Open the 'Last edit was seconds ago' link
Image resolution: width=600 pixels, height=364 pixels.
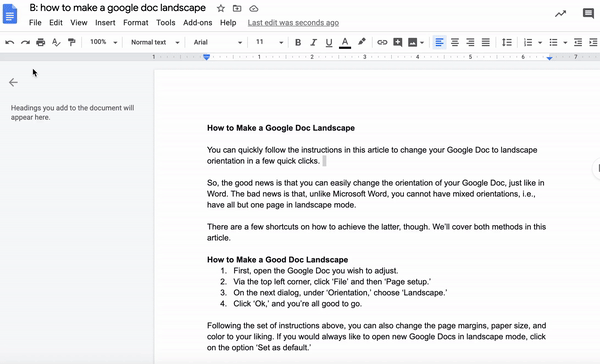point(293,23)
